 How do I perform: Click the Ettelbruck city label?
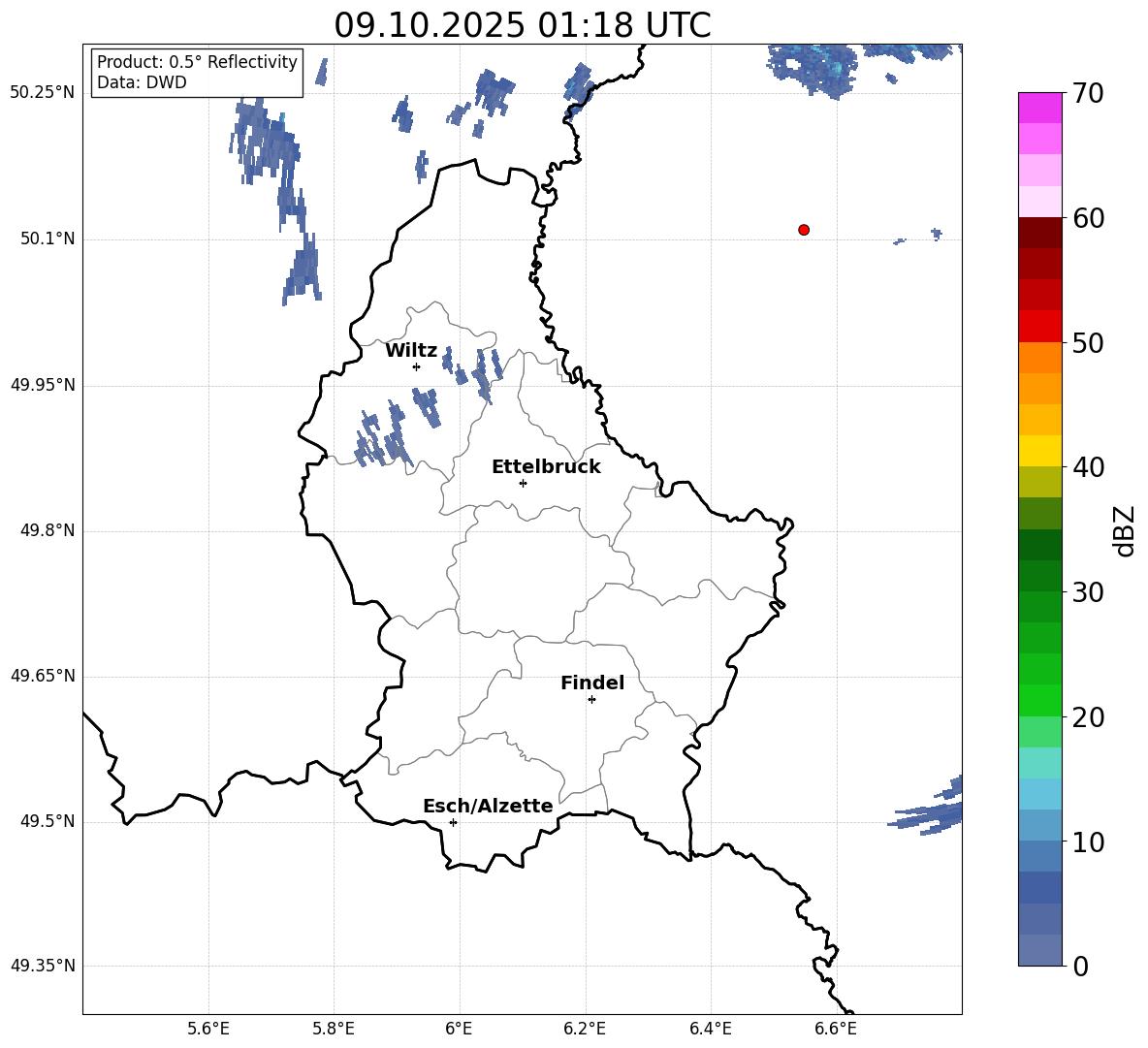pos(546,467)
